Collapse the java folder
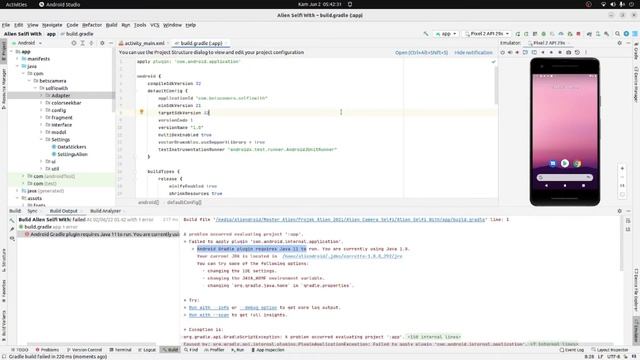Screen dimensions: 640x360 (x=18, y=66)
